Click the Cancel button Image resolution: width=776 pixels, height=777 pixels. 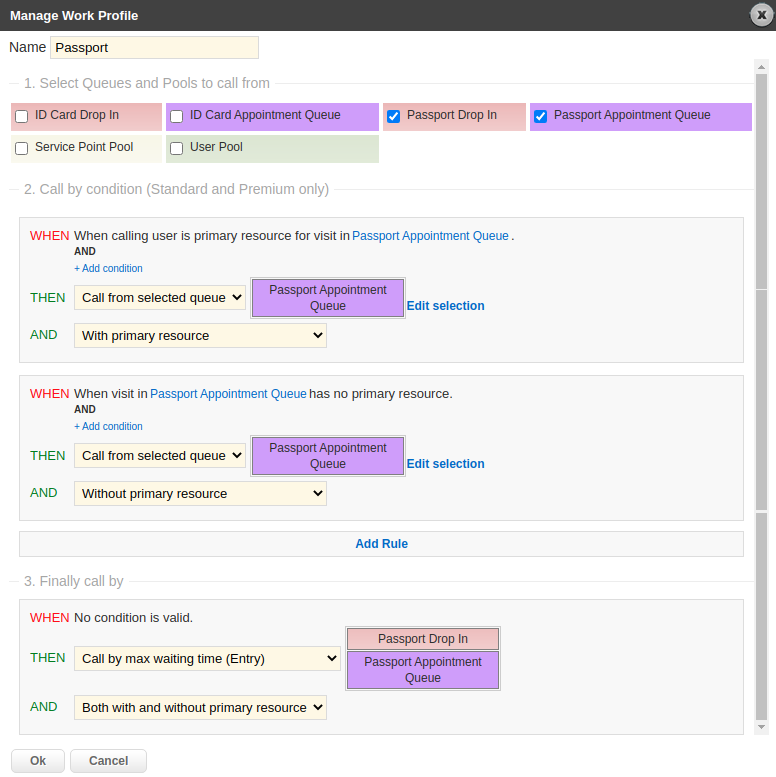click(x=108, y=761)
